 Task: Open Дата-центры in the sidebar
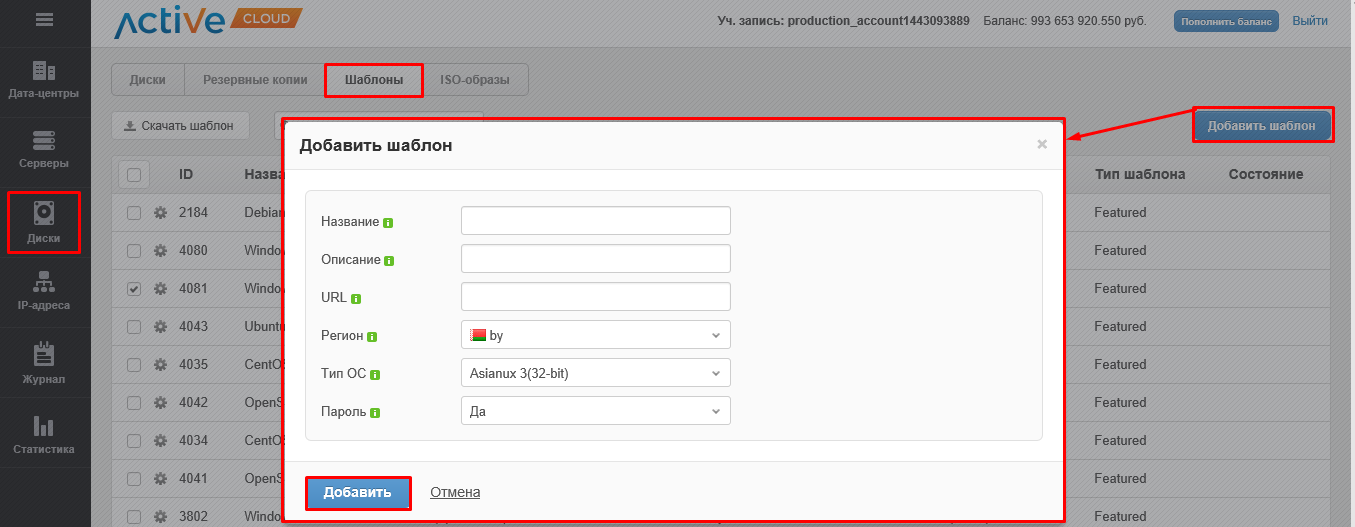tap(44, 80)
